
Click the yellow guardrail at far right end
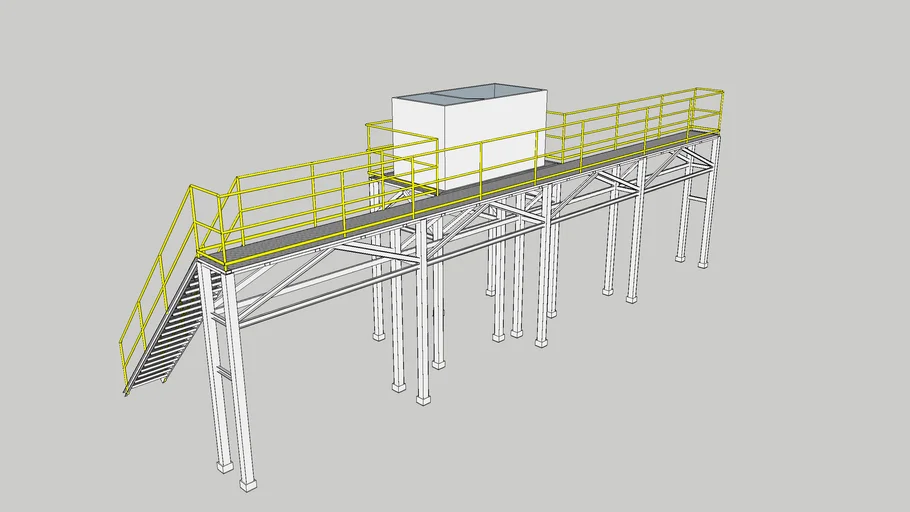point(708,110)
